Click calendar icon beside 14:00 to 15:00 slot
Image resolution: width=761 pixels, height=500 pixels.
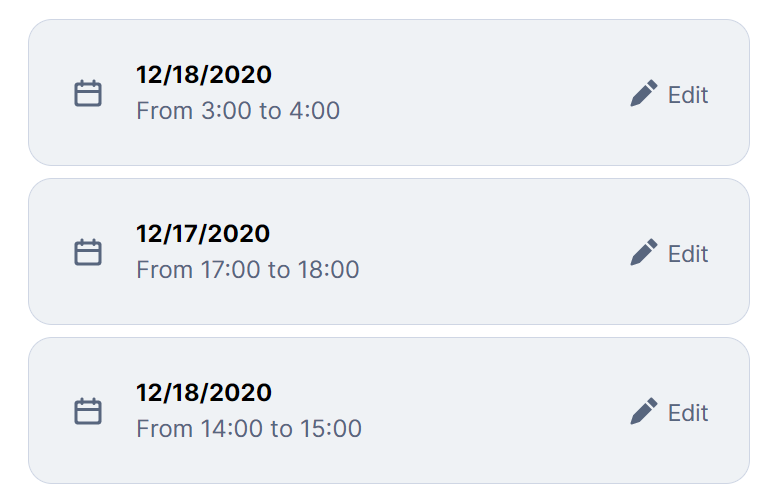click(88, 411)
